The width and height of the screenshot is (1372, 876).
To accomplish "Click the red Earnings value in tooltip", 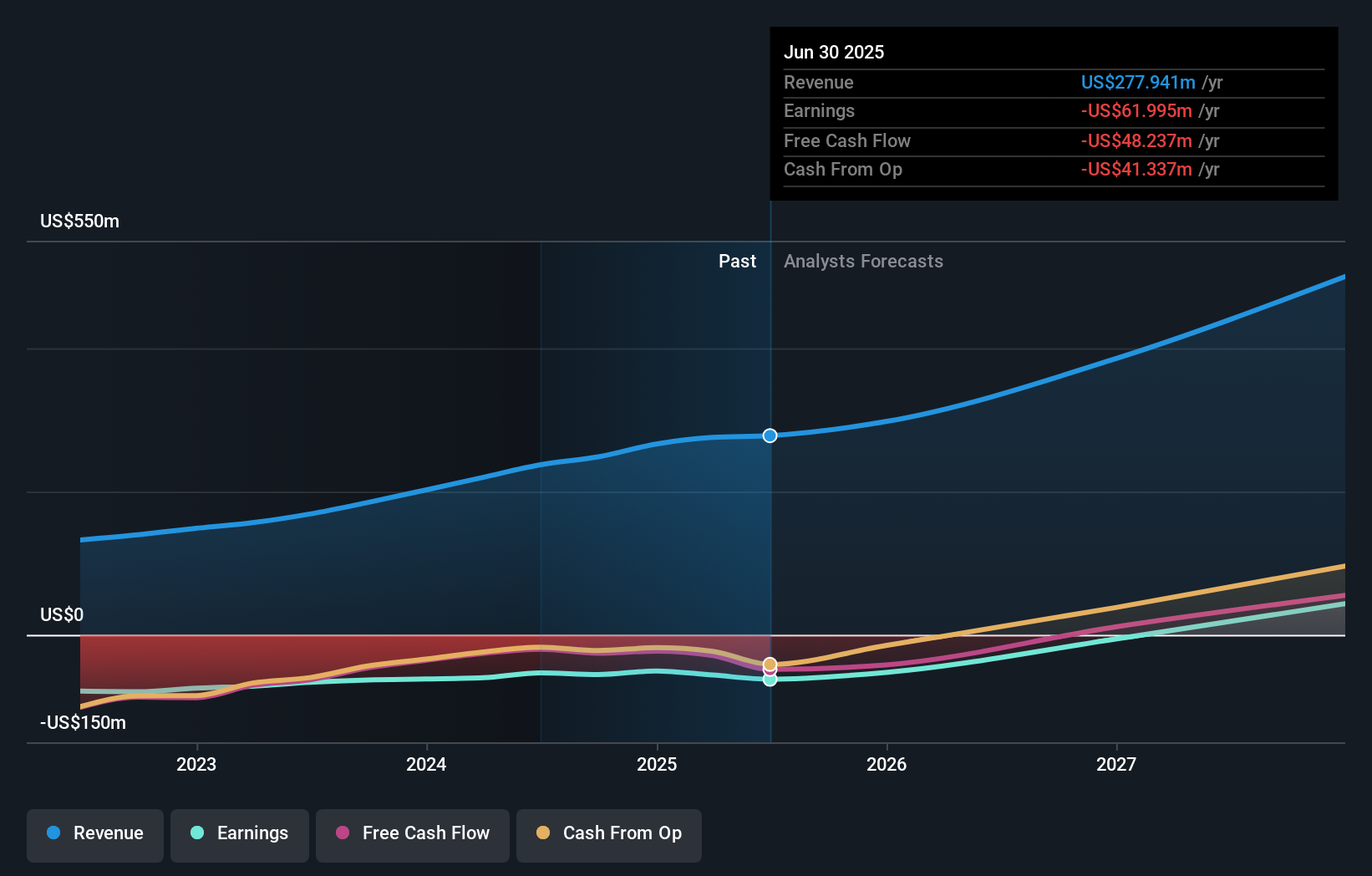I will point(1136,111).
